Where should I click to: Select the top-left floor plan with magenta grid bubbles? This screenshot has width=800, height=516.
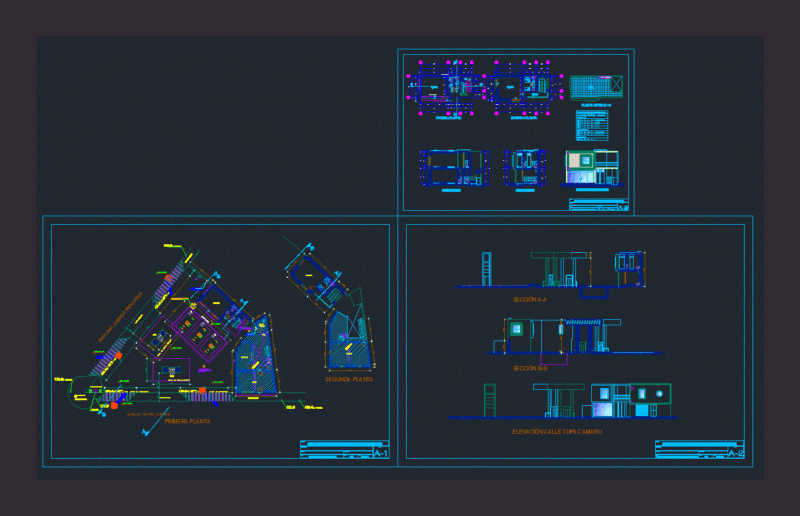pos(445,88)
